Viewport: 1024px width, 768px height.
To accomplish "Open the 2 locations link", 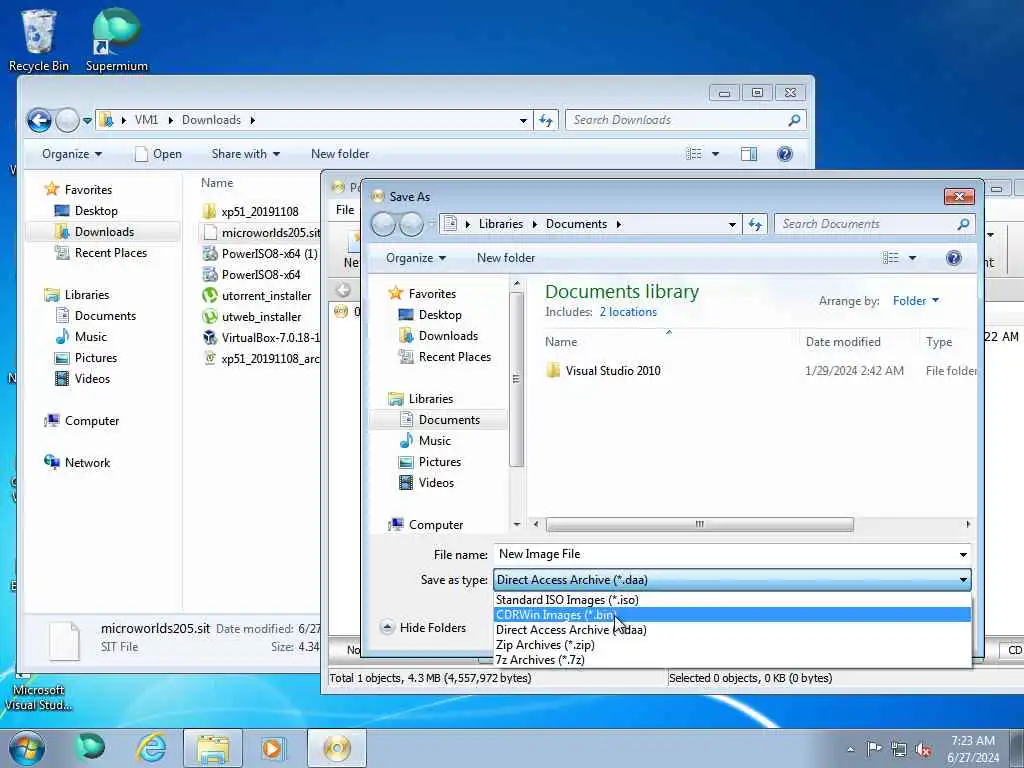I will (x=628, y=312).
